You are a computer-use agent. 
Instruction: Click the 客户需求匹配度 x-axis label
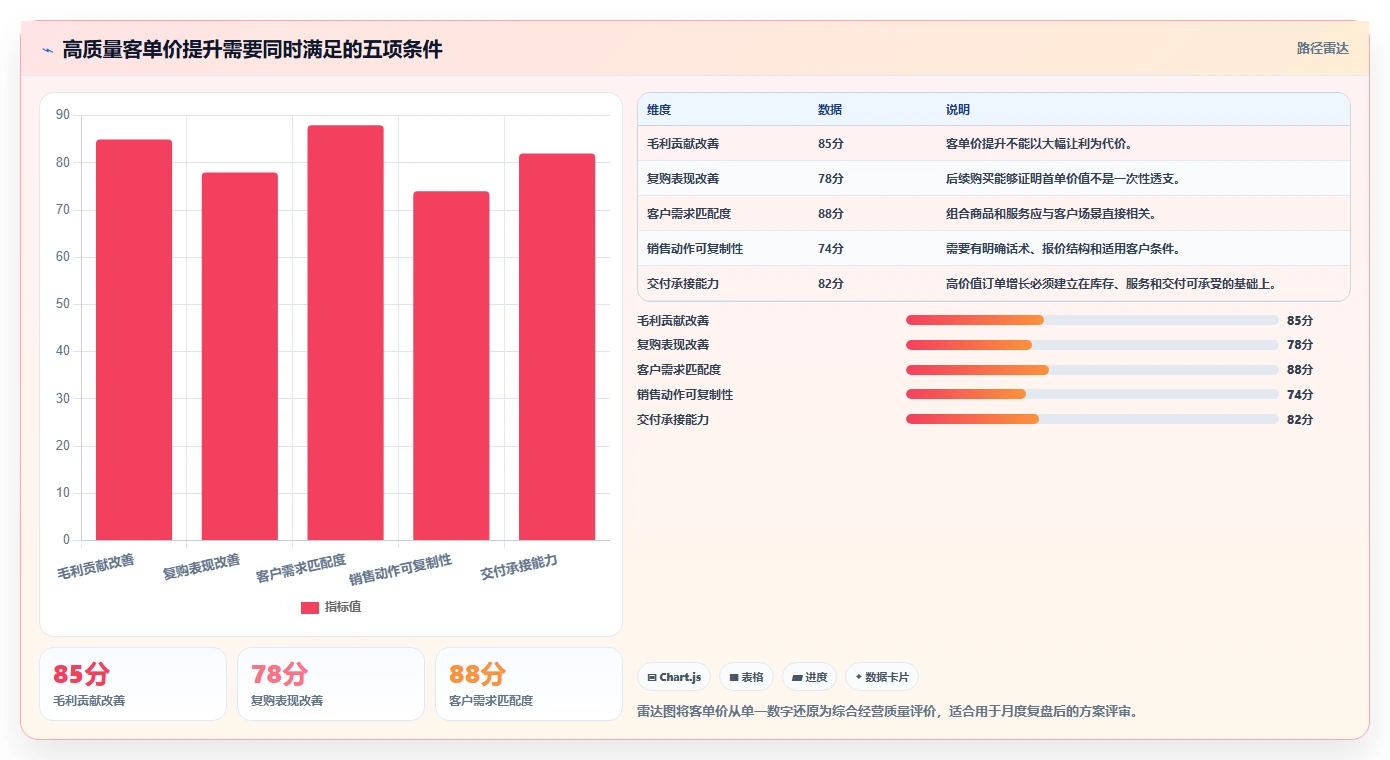pos(301,569)
